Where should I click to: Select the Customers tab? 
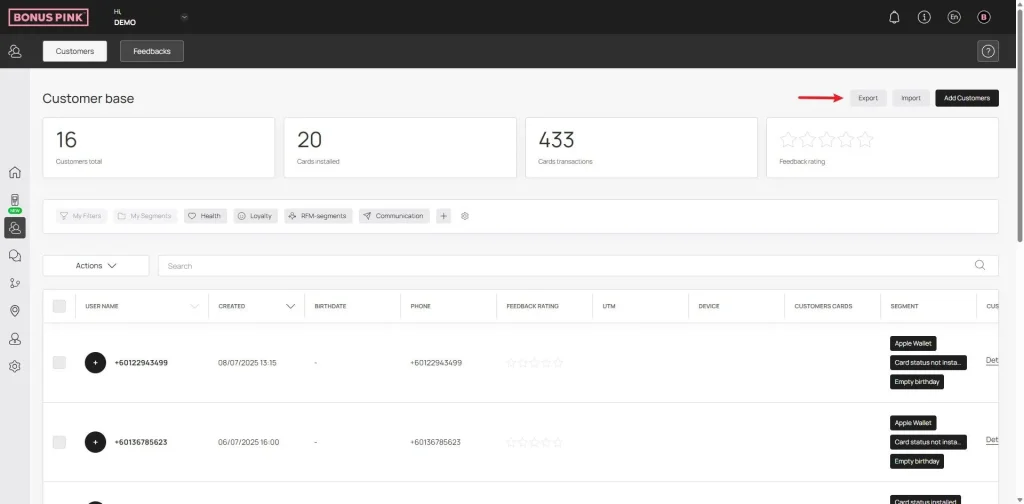pos(75,51)
